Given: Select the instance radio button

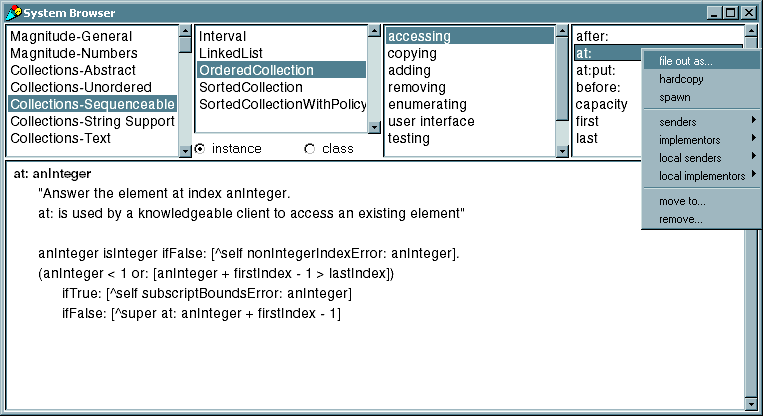Looking at the screenshot, I should [x=201, y=149].
